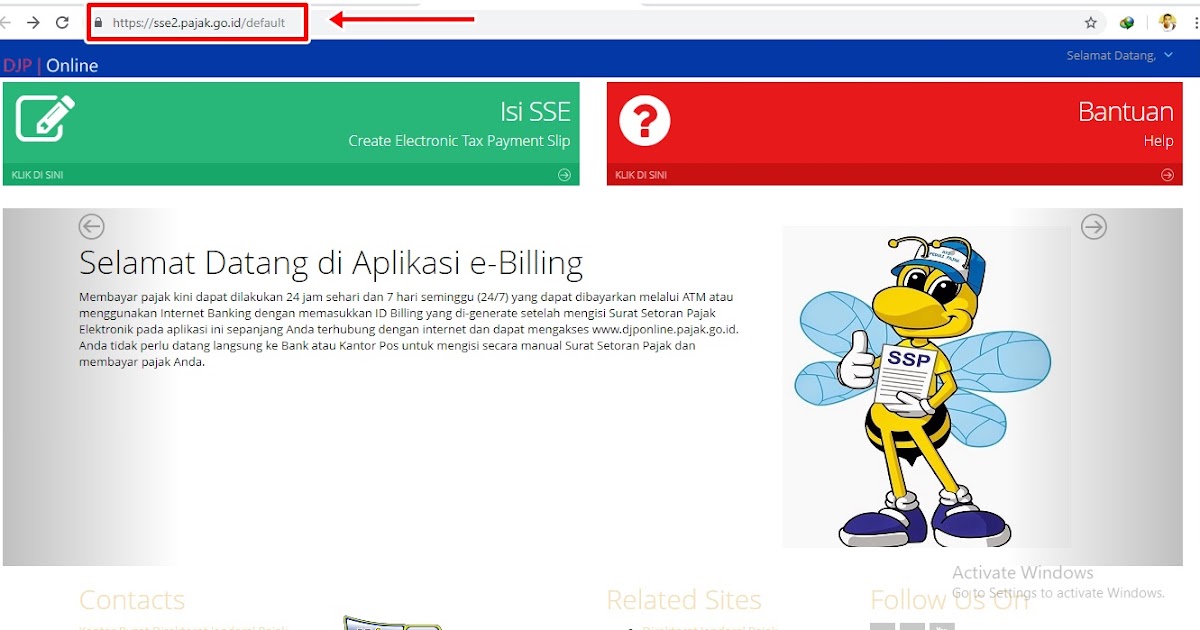Click the carousel next arrow icon
Screen dimensions: 1200x630
(x=1094, y=227)
